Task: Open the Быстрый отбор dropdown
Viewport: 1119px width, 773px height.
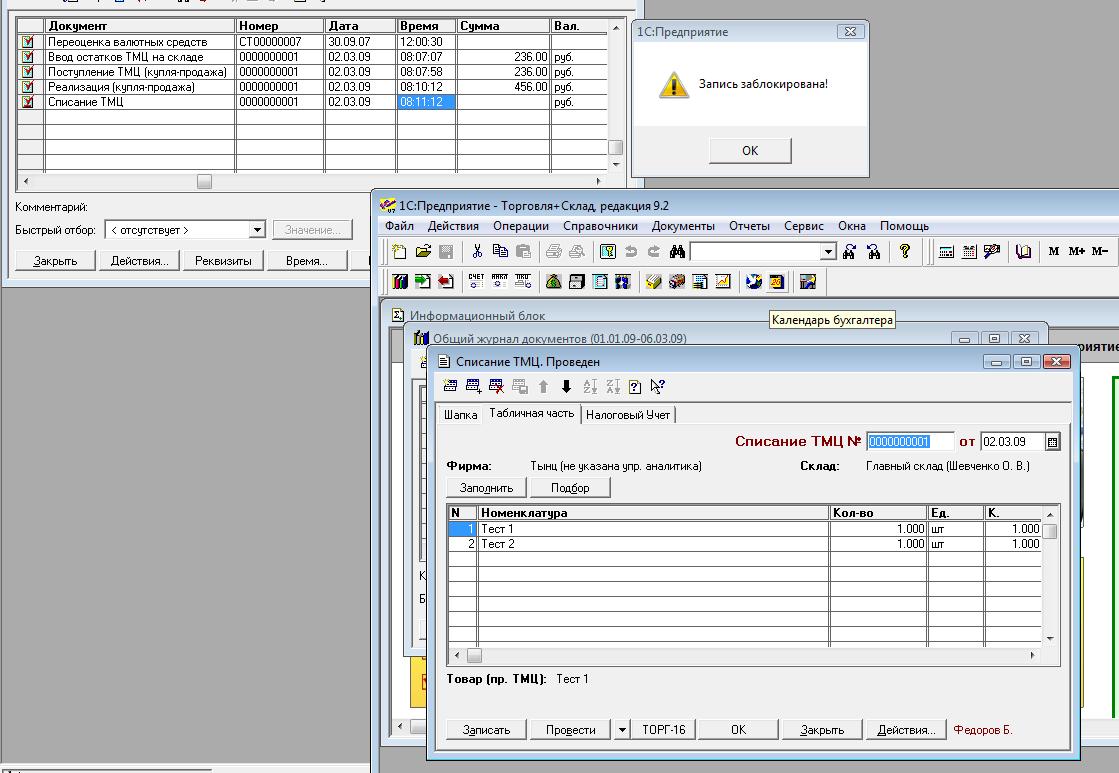Action: [257, 230]
